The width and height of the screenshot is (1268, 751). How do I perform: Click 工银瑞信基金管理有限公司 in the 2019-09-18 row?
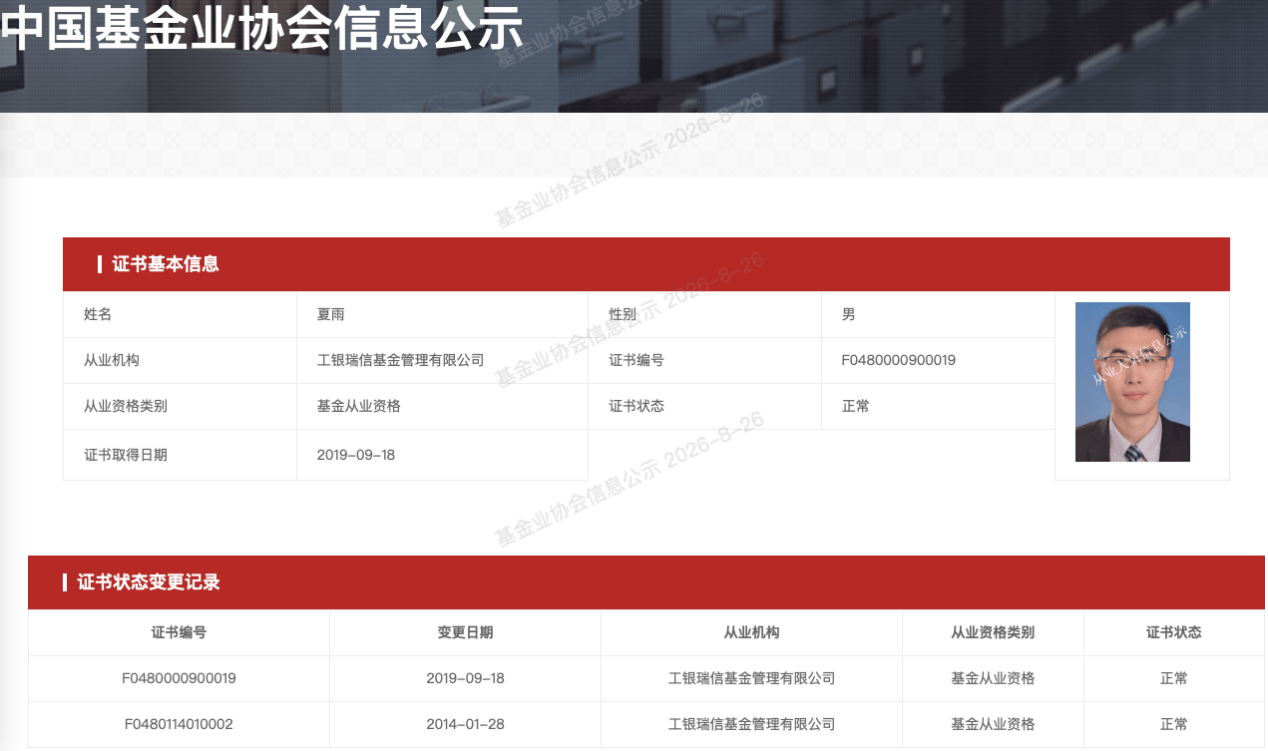pyautogui.click(x=752, y=678)
